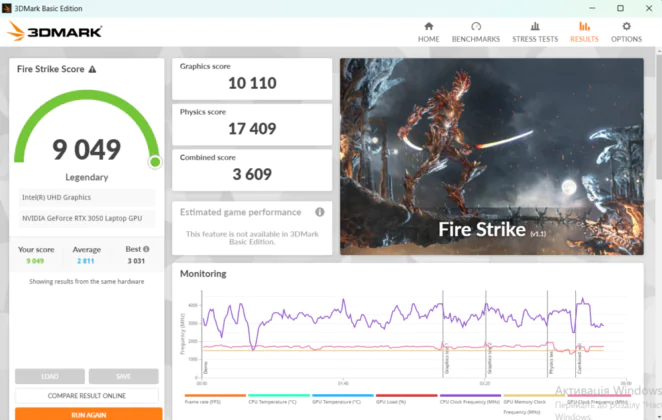Toggle GPU Memory Clock Frequency legend
This screenshot has width=662, height=420.
pyautogui.click(x=534, y=404)
